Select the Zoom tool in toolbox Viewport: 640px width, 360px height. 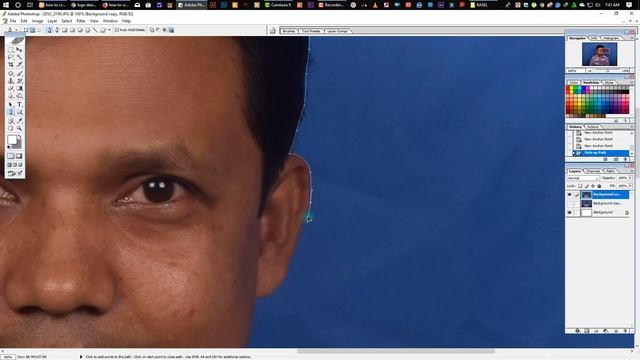pyautogui.click(x=20, y=128)
